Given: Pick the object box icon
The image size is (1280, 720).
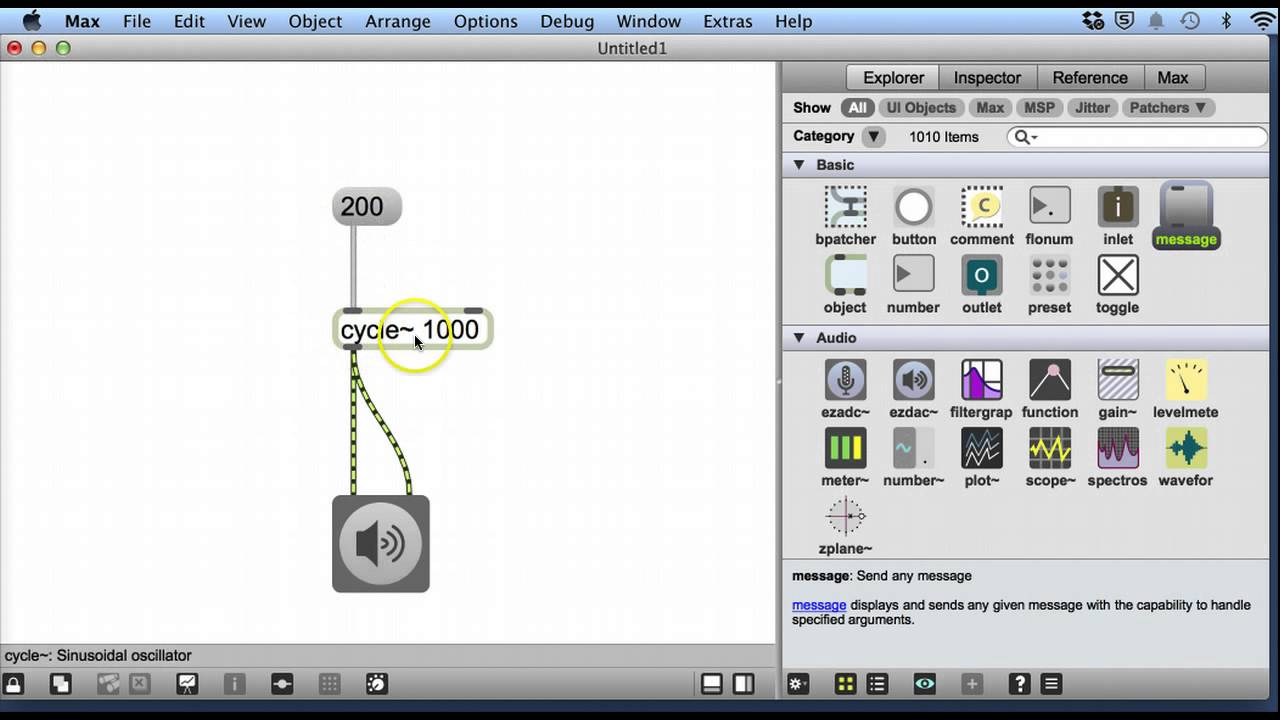Looking at the screenshot, I should click(x=846, y=275).
